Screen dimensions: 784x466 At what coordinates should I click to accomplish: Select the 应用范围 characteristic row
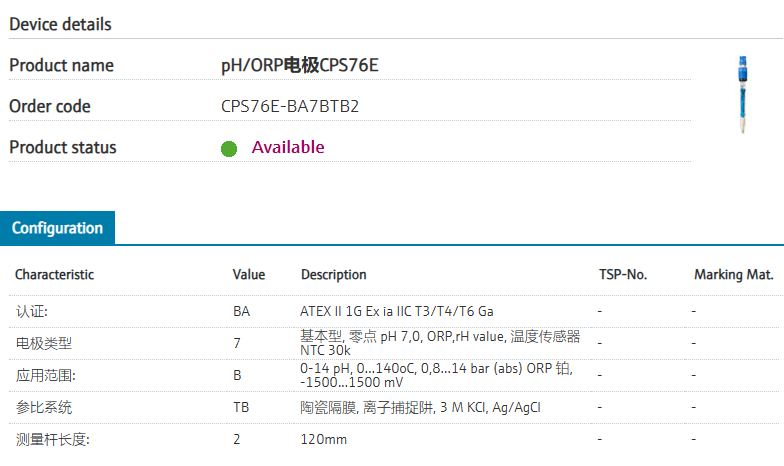pos(394,376)
